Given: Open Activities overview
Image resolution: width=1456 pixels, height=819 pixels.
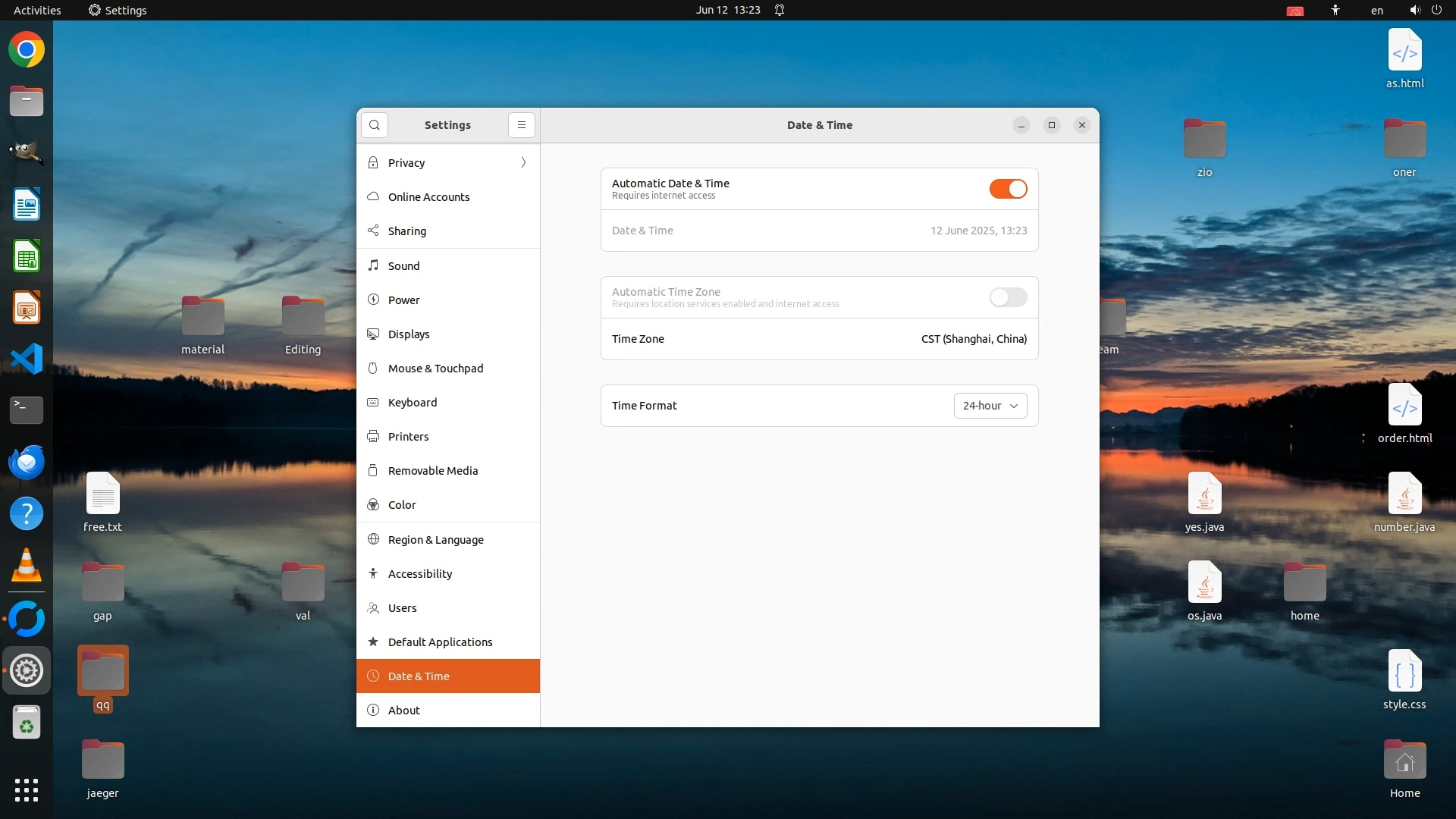Looking at the screenshot, I should coord(37,10).
